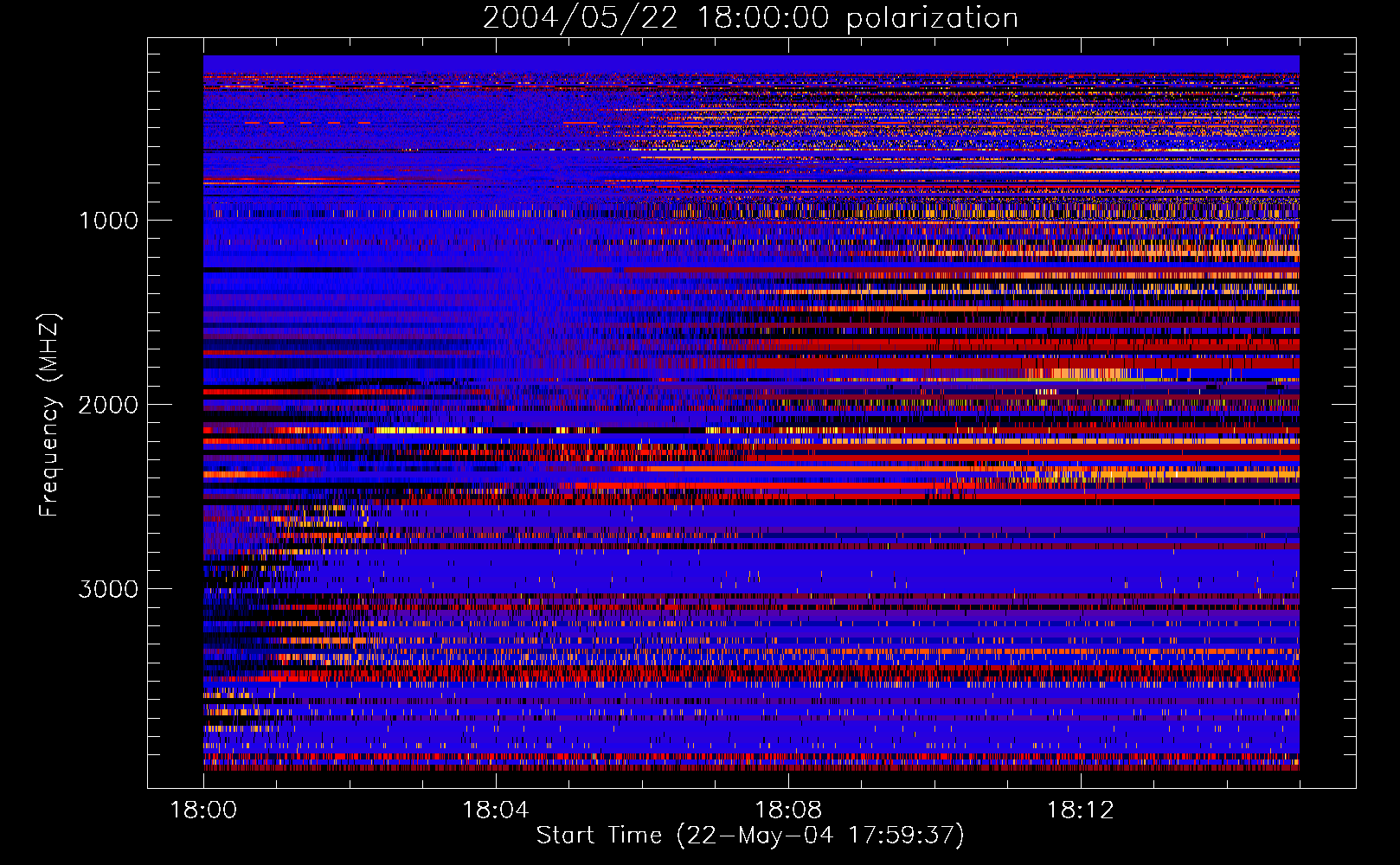This screenshot has height=865, width=1400.
Task: Click the 18:12 time tick label
Action: point(1080,811)
